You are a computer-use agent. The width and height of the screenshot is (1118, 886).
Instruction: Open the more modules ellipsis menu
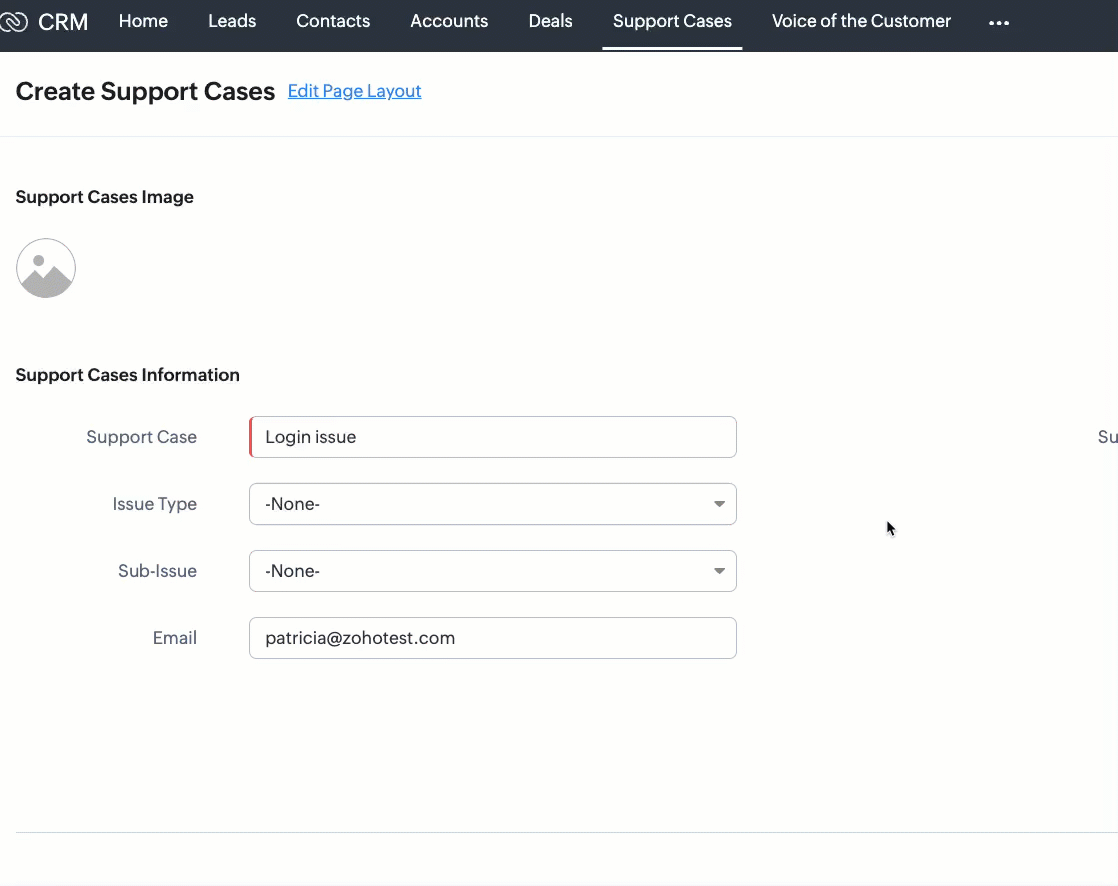tap(998, 22)
